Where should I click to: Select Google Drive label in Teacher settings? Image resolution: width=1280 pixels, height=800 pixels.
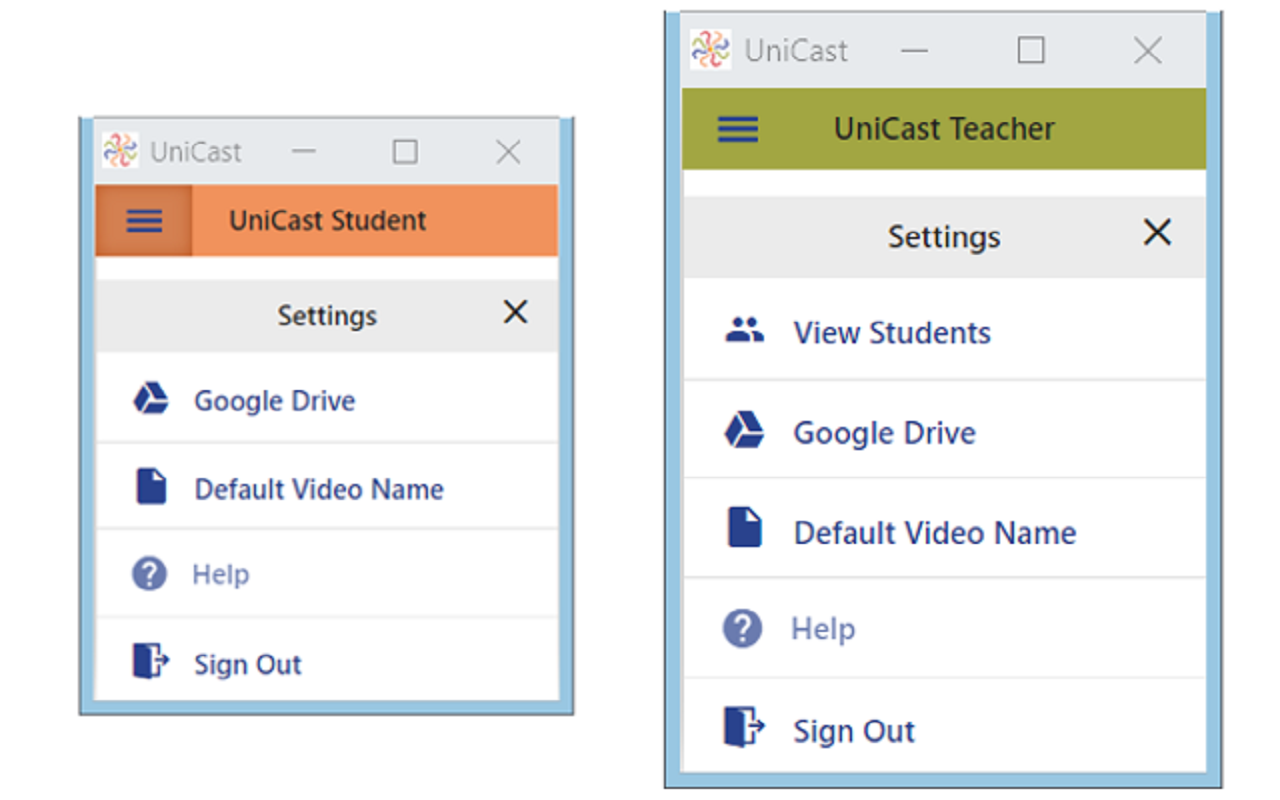click(884, 433)
